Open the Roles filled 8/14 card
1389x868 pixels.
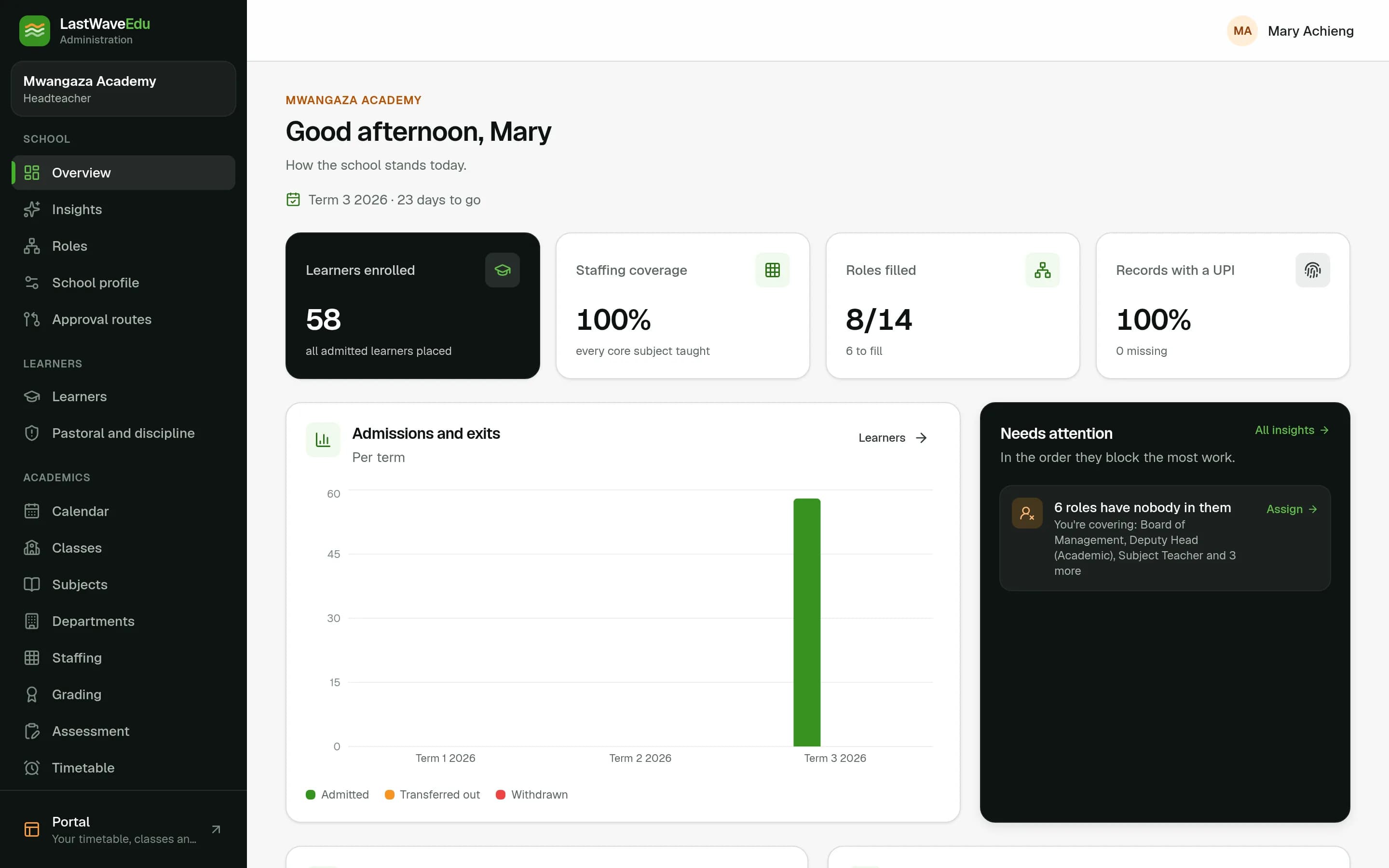[x=953, y=305]
